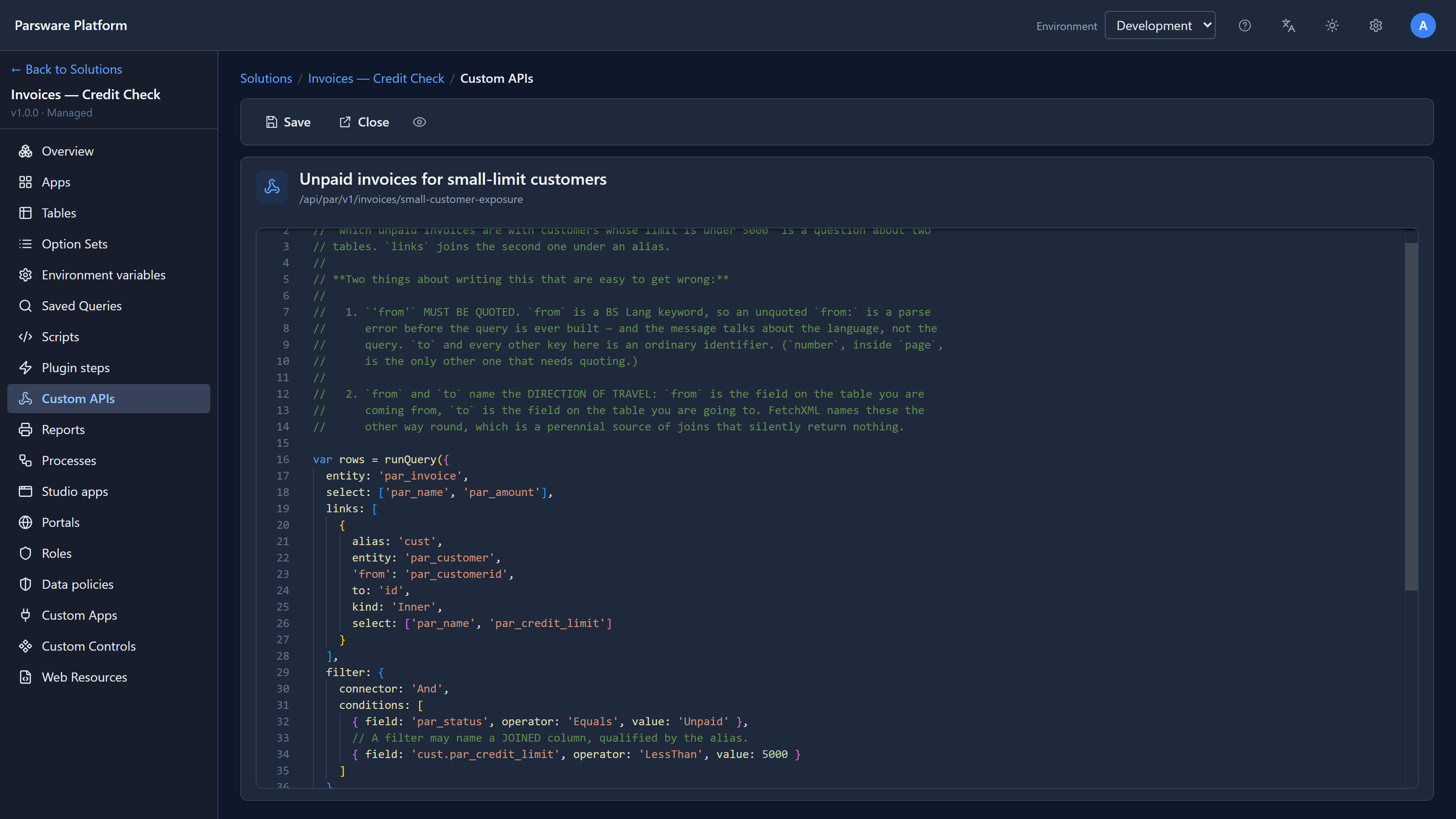Select Tables in the sidebar
The height and width of the screenshot is (819, 1456).
coord(109,213)
